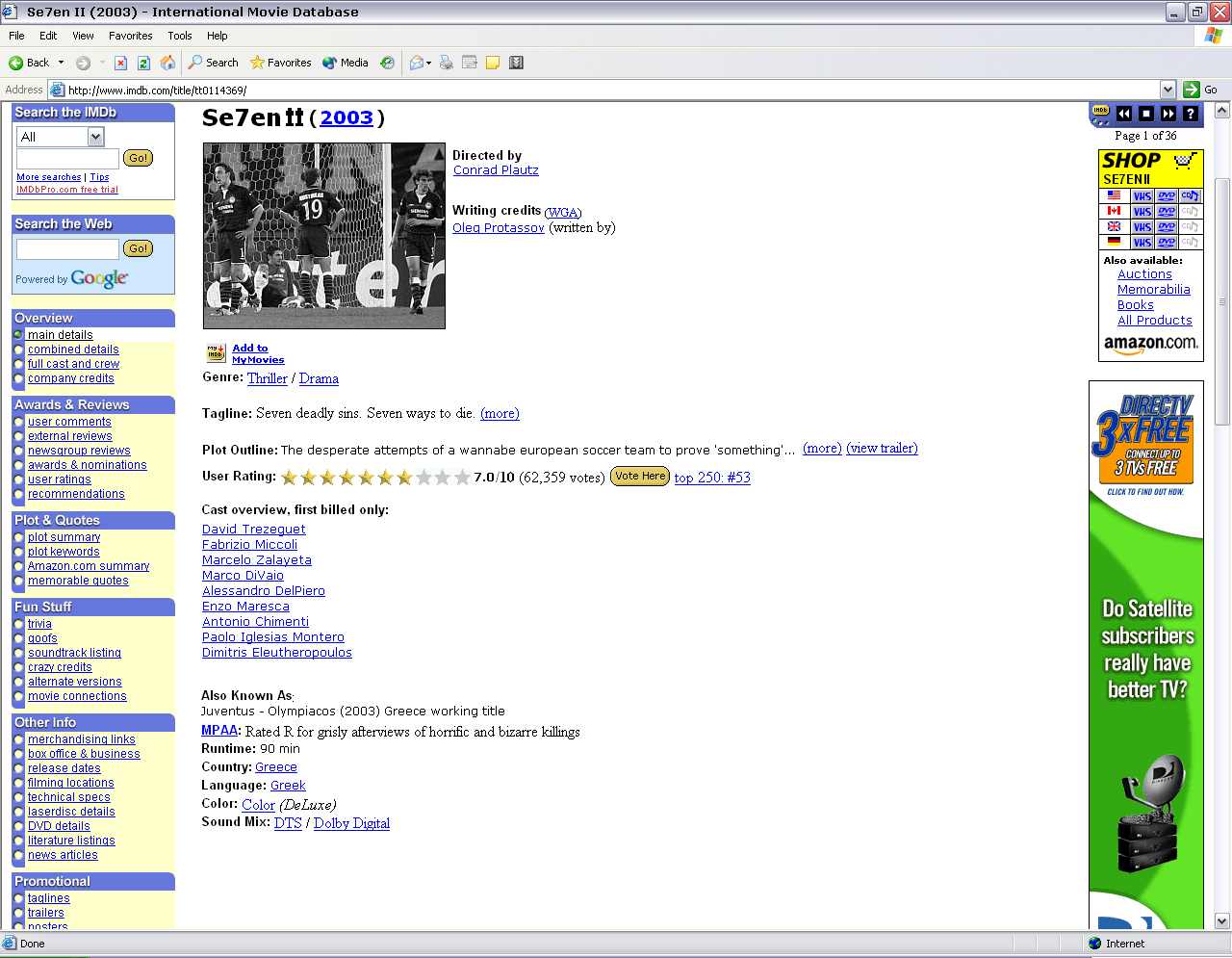This screenshot has width=1232, height=958.
Task: Open the Back button history dropdown arrow
Action: click(61, 63)
